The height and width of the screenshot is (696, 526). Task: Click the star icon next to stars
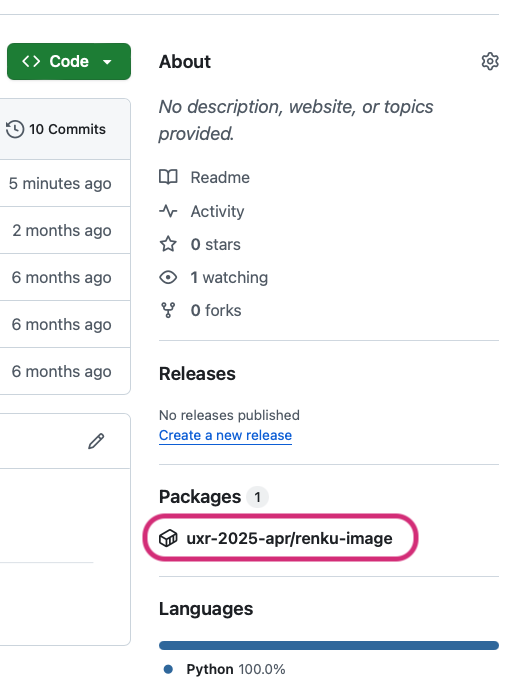pos(168,244)
